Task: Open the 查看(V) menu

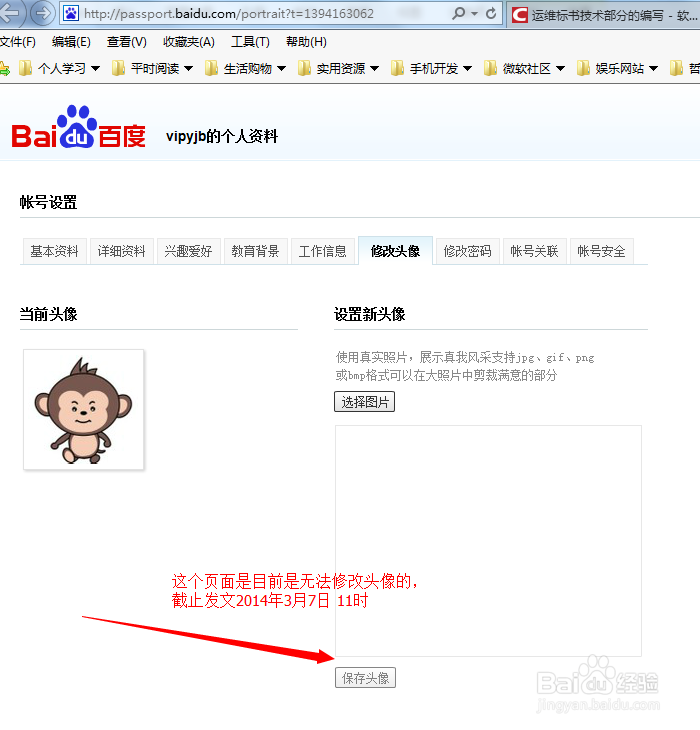Action: (127, 42)
